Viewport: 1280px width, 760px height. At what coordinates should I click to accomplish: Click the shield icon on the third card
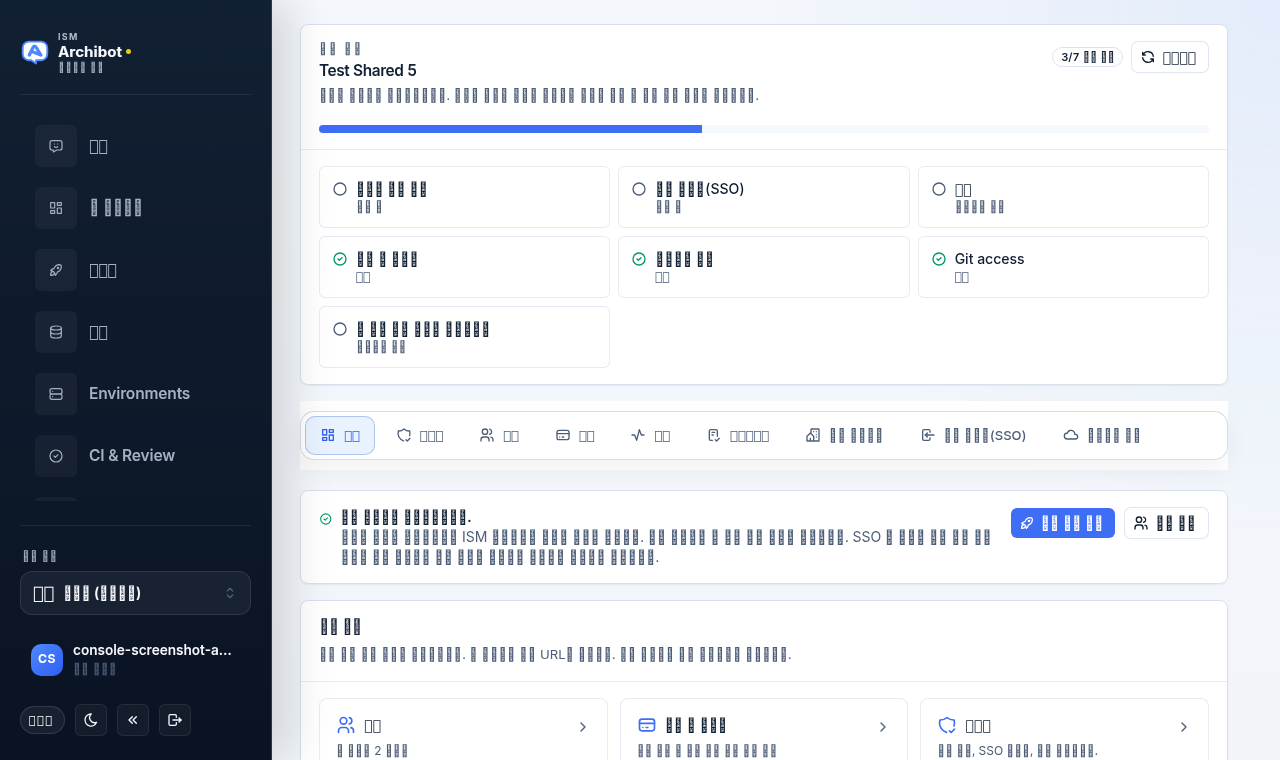coord(947,725)
